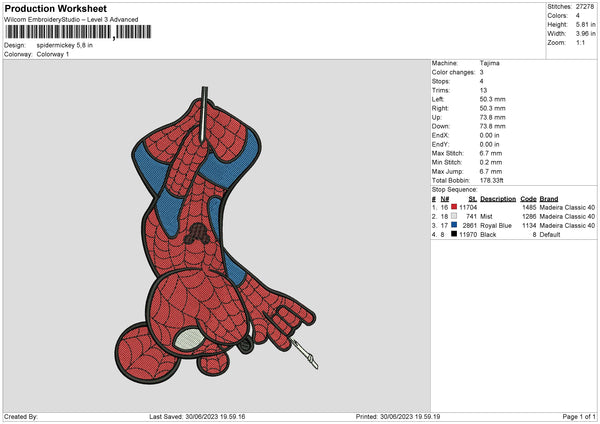Click the Stitches value 27278
This screenshot has width=600, height=424.
(585, 7)
